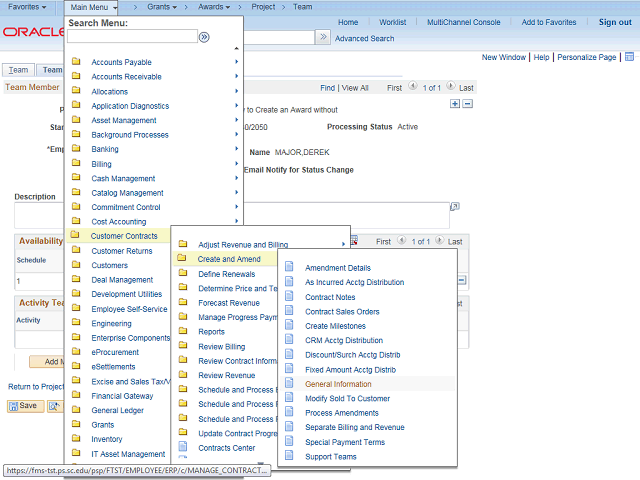Click the Search Menu go button

204,37
